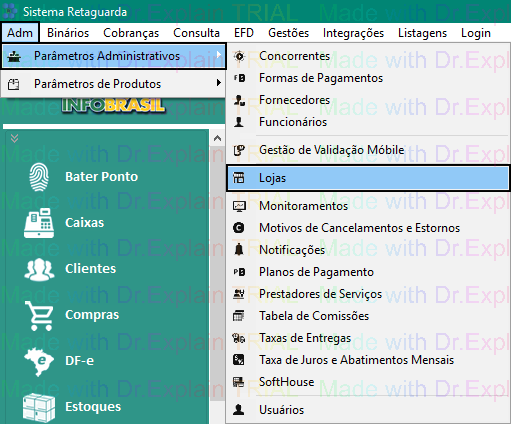Expand Parâmetros Administrativos submenu arrow

218,54
